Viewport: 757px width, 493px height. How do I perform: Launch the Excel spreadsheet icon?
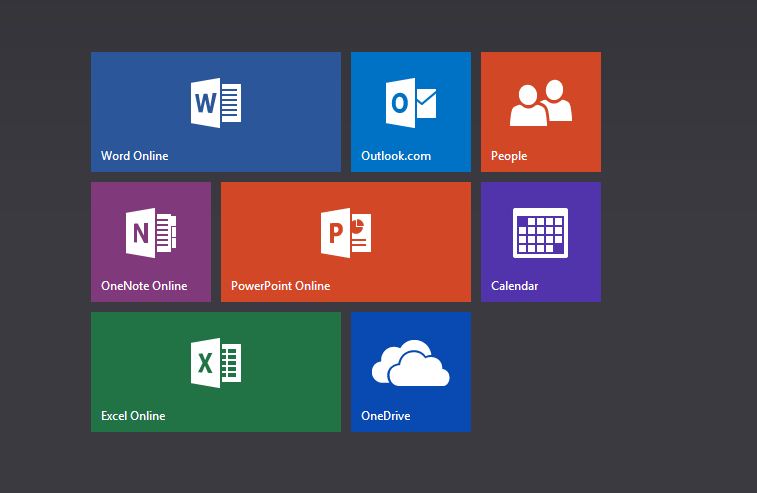point(216,363)
